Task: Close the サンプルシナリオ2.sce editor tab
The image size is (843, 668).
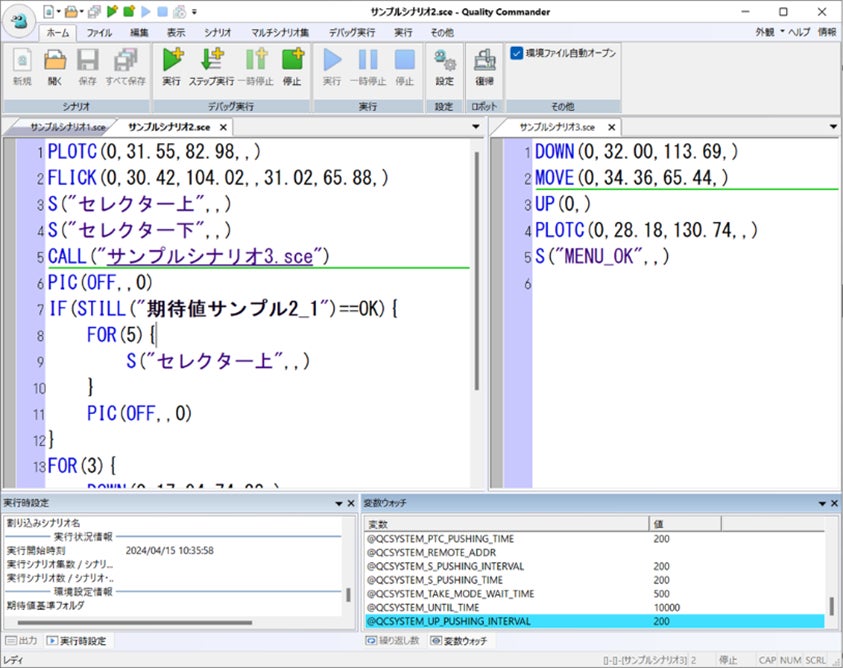Action: [223, 128]
